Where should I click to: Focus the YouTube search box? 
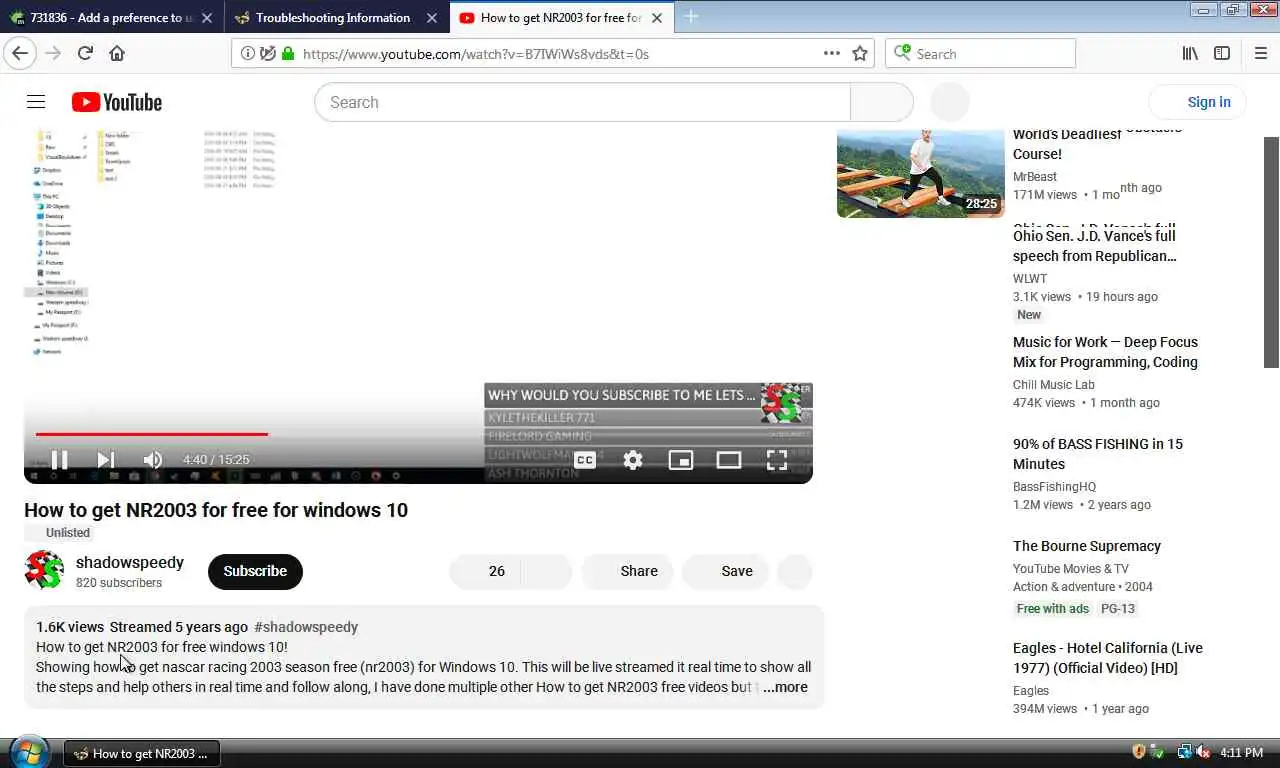582,102
